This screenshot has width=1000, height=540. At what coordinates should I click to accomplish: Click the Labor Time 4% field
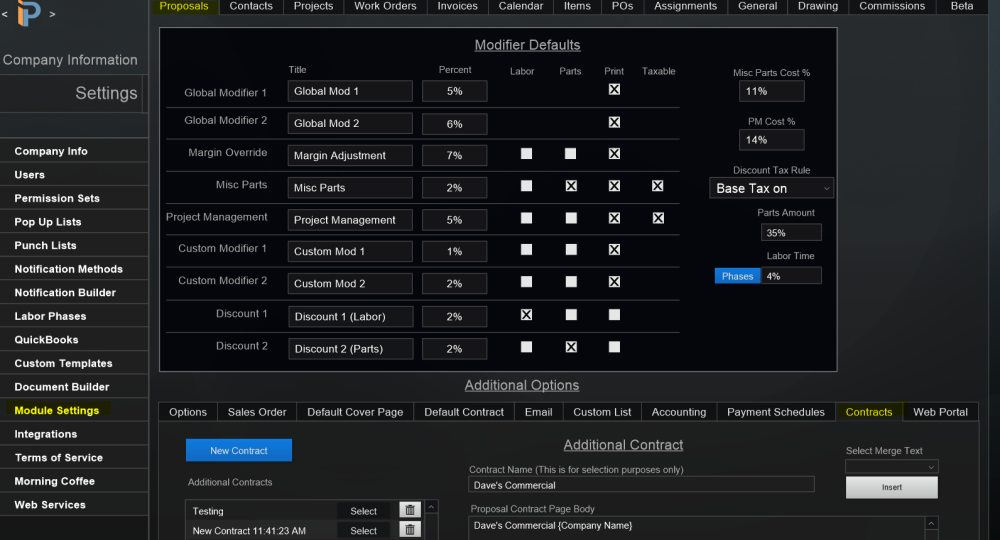pos(791,276)
